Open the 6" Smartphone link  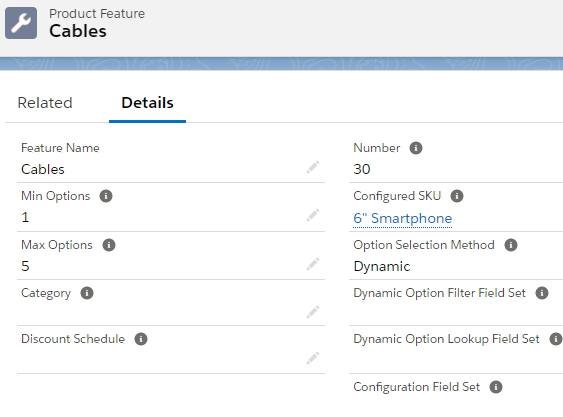[403, 218]
